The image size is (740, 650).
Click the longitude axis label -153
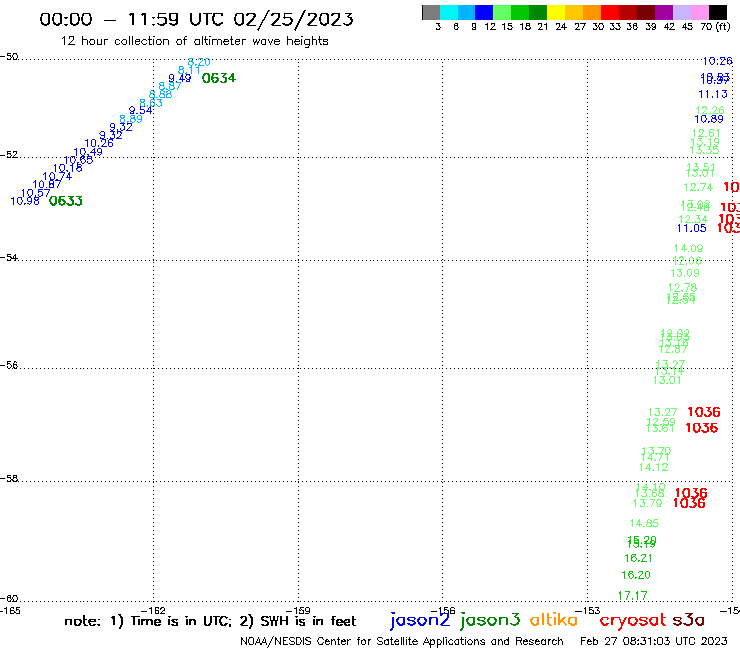pyautogui.click(x=588, y=611)
